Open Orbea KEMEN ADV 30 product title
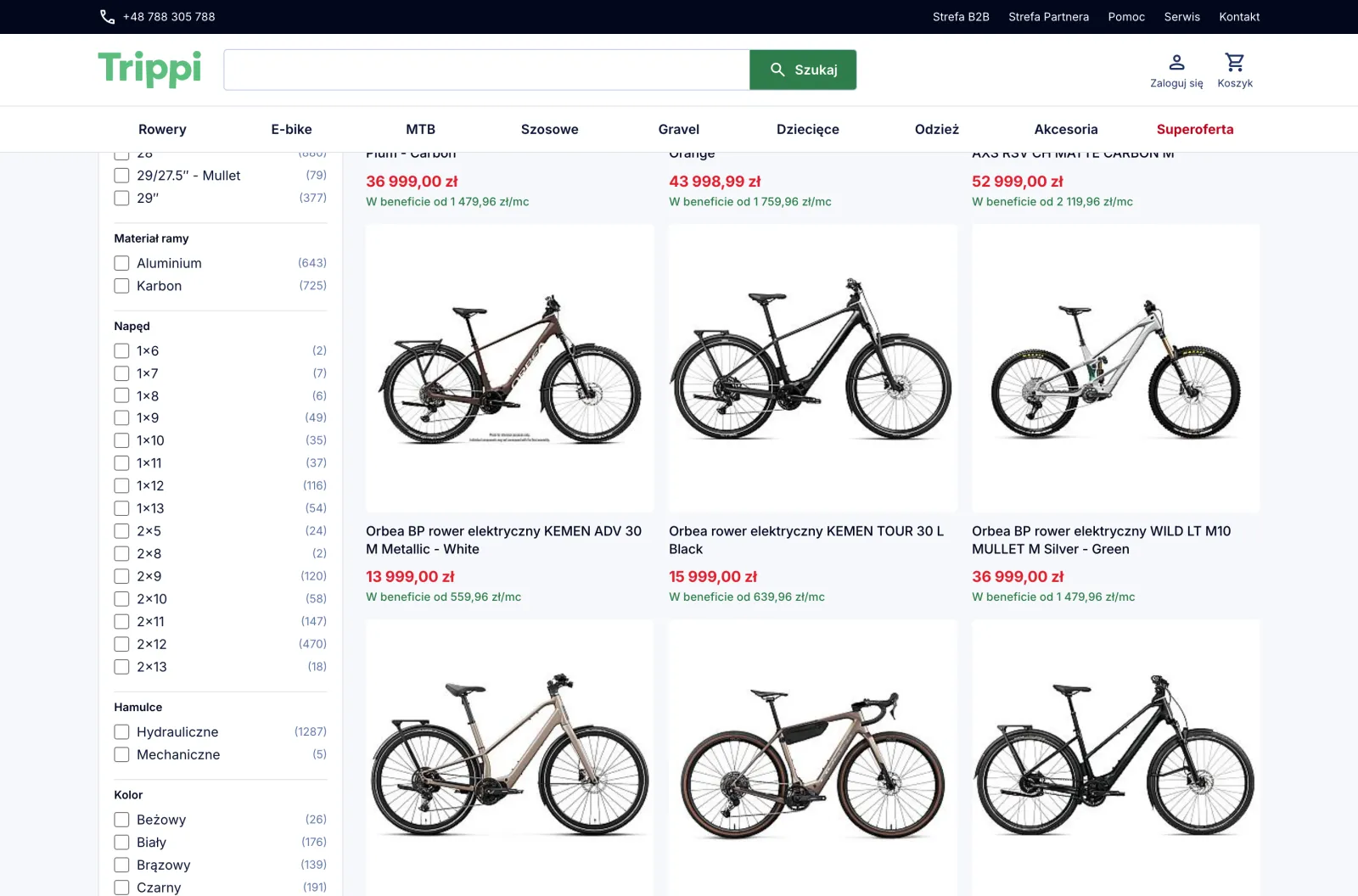Screen dimensions: 1358x896 tap(504, 540)
